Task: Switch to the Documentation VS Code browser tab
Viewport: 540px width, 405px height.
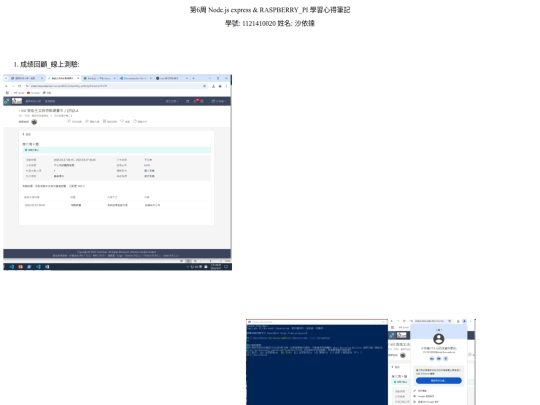Action: (136, 79)
